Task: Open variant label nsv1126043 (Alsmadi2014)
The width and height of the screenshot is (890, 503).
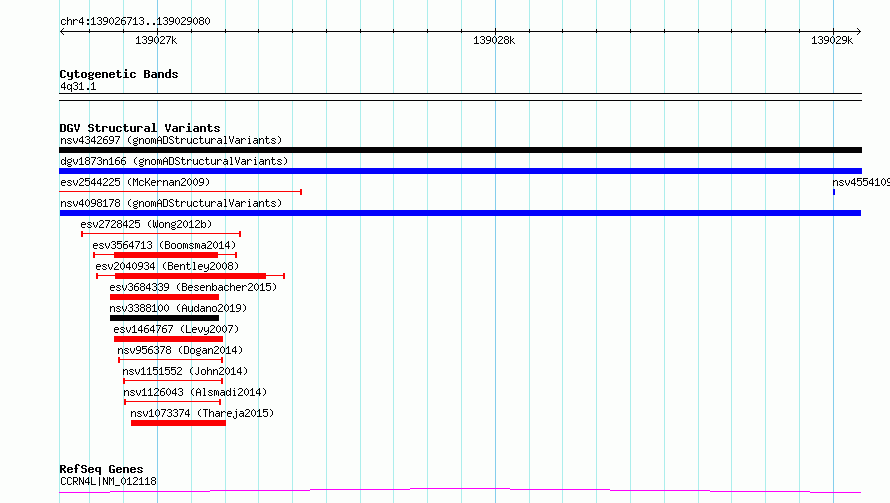Action: pyautogui.click(x=195, y=392)
